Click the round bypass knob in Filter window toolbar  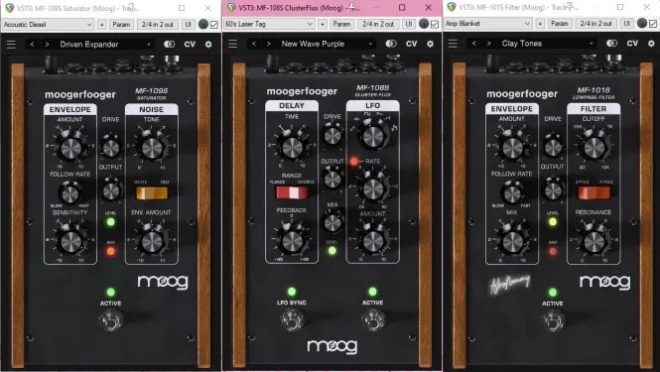tap(642, 24)
